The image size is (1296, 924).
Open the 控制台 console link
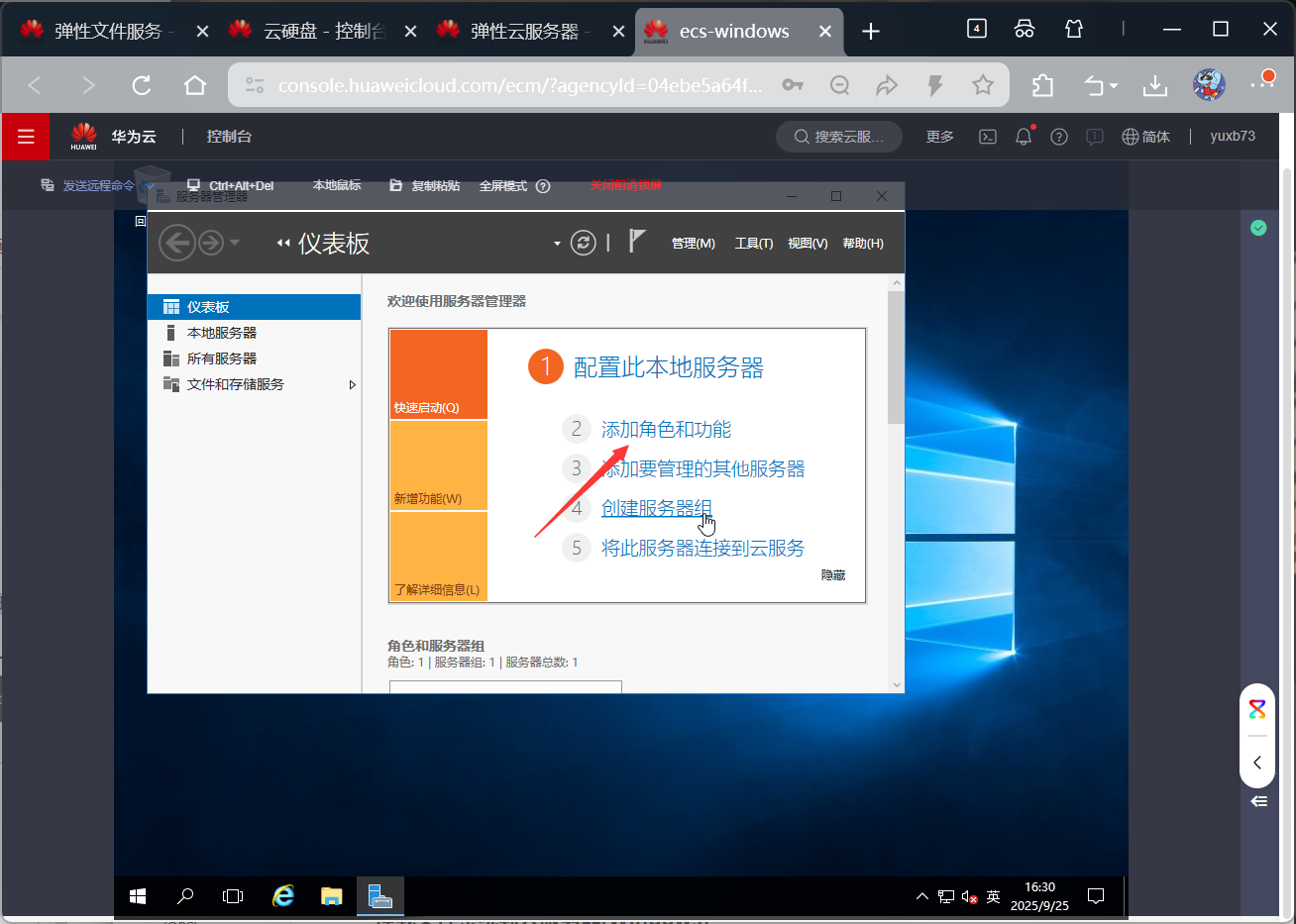pos(229,137)
